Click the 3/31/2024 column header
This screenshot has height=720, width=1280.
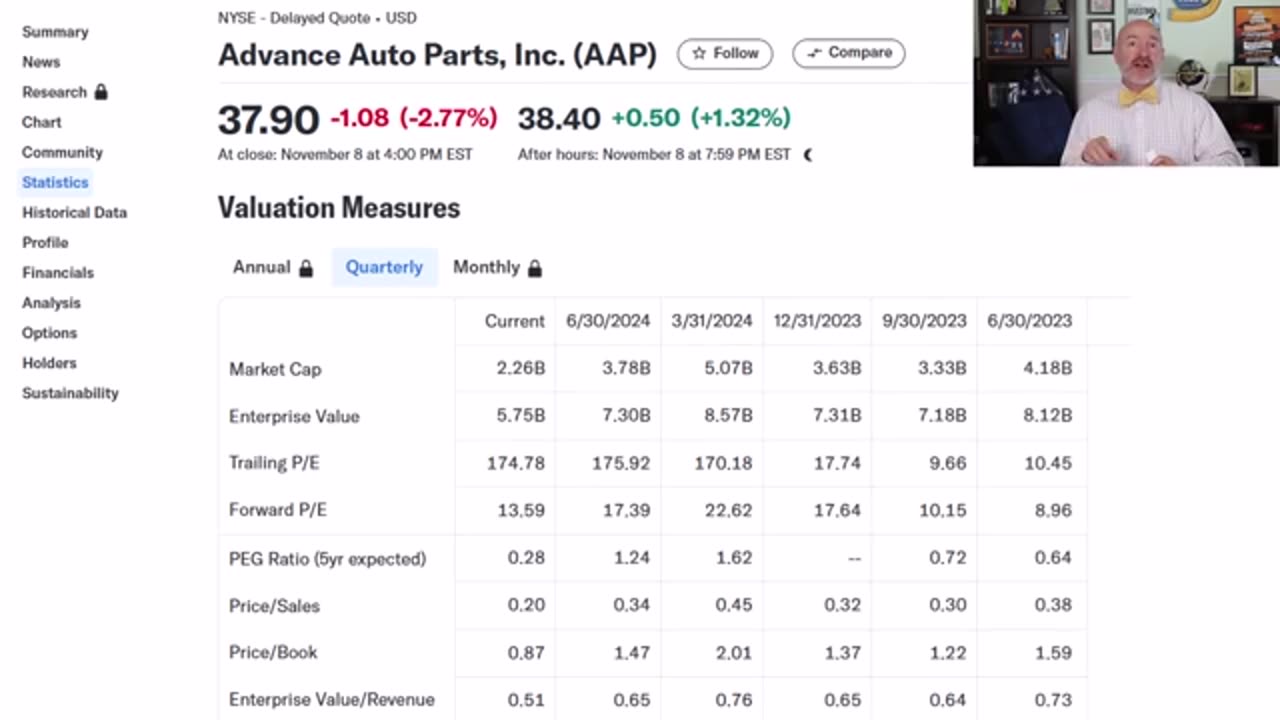pos(712,321)
